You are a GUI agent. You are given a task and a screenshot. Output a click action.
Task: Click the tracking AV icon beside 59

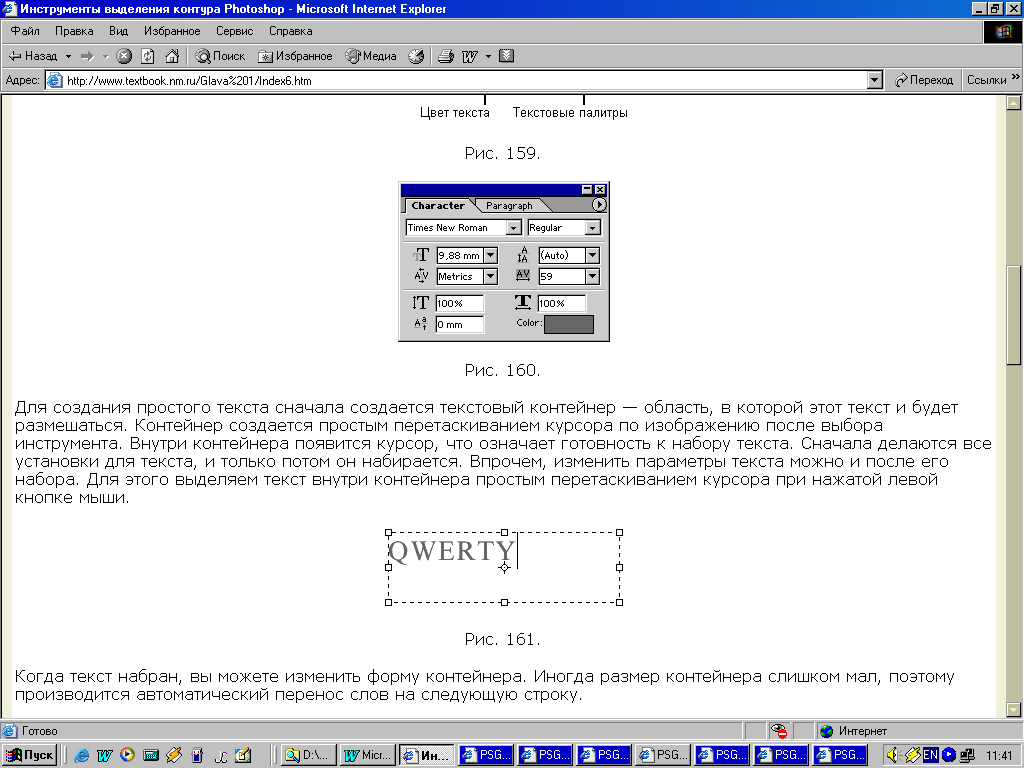tap(522, 276)
